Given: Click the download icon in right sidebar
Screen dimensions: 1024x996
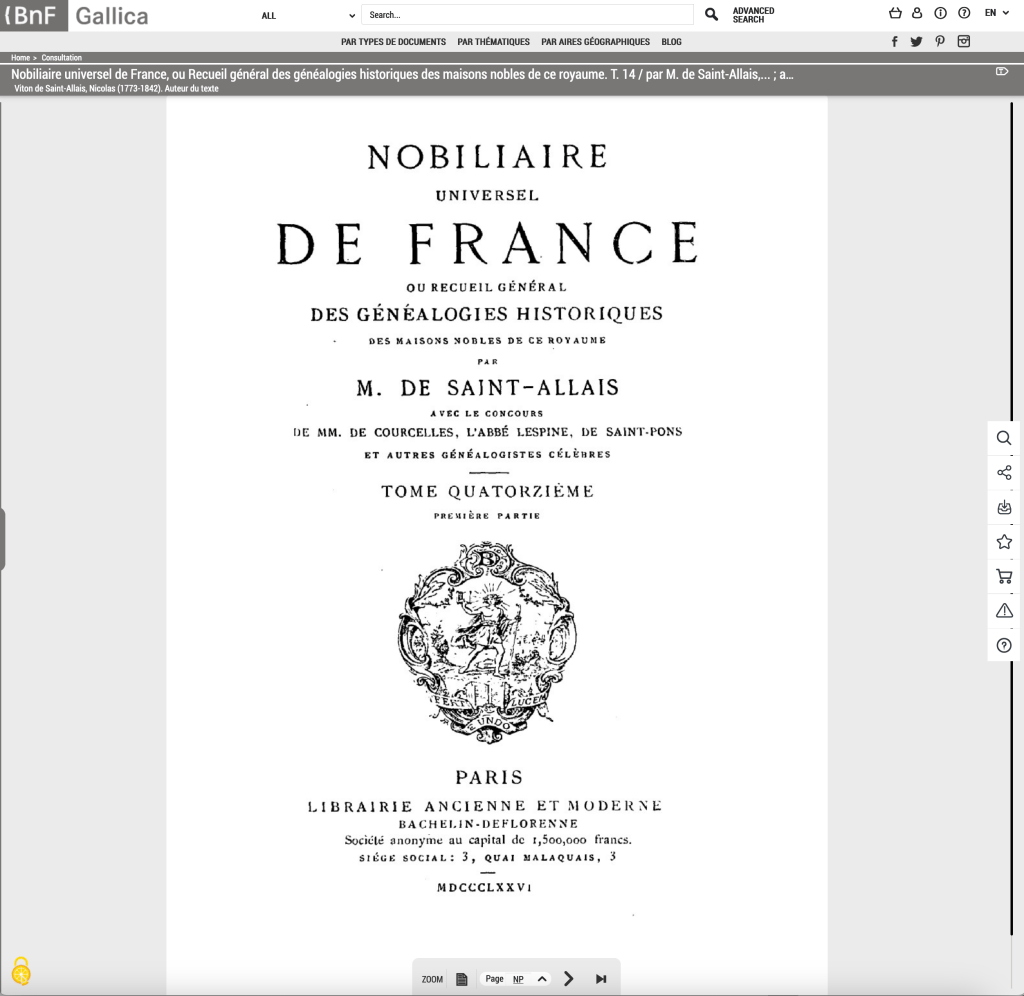Looking at the screenshot, I should click(x=1004, y=508).
